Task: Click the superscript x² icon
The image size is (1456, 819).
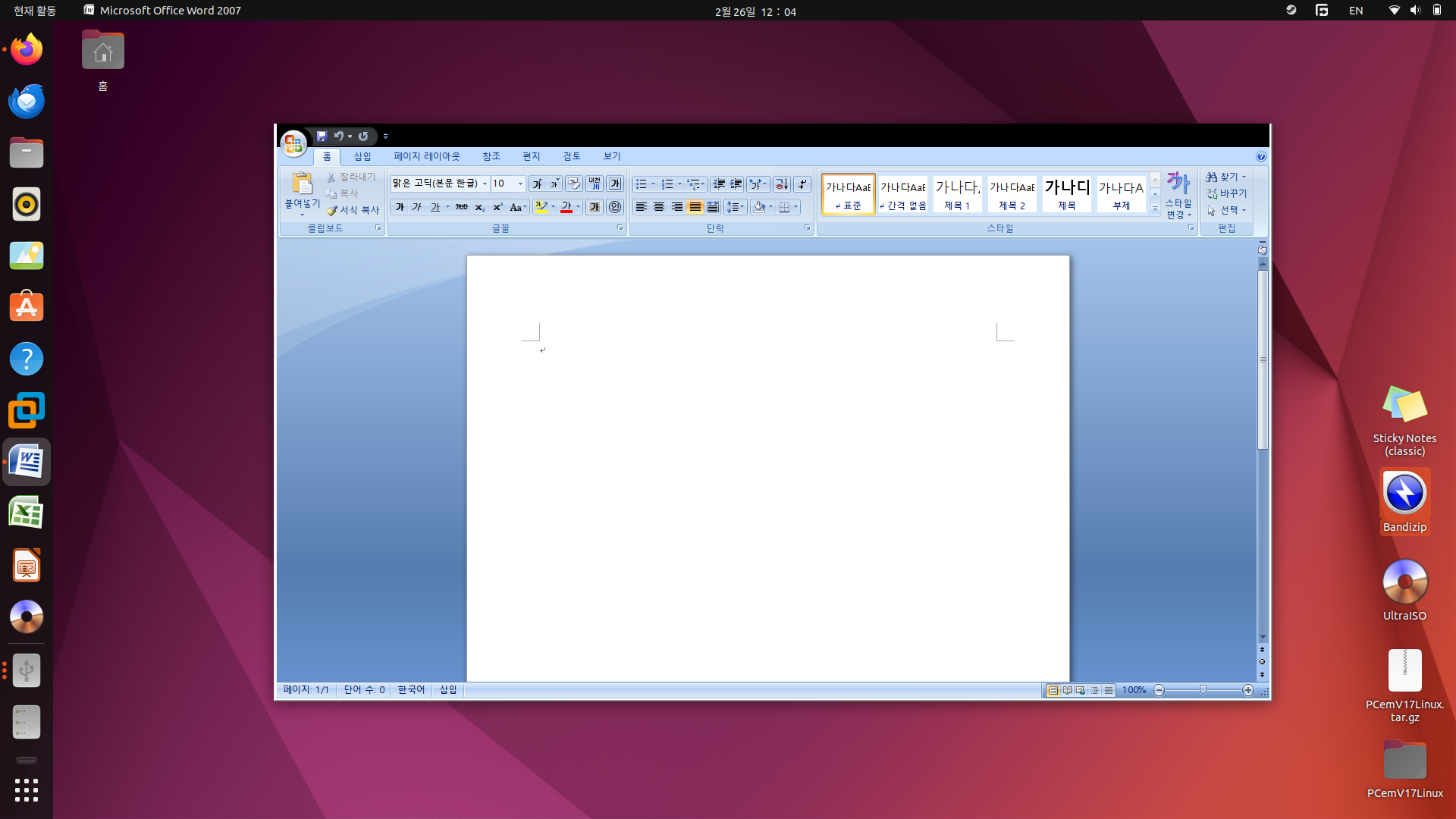Action: coord(497,207)
